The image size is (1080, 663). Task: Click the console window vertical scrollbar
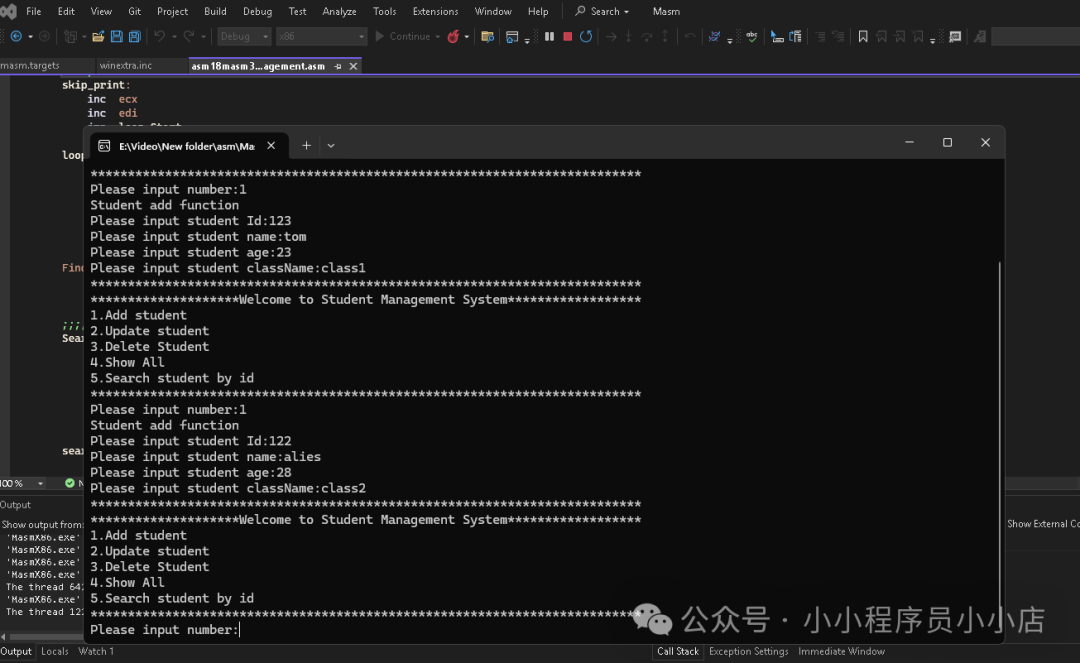(x=1000, y=400)
